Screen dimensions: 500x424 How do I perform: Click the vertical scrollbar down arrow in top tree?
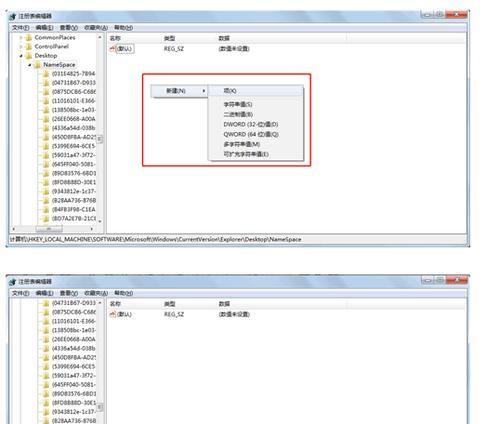click(100, 221)
